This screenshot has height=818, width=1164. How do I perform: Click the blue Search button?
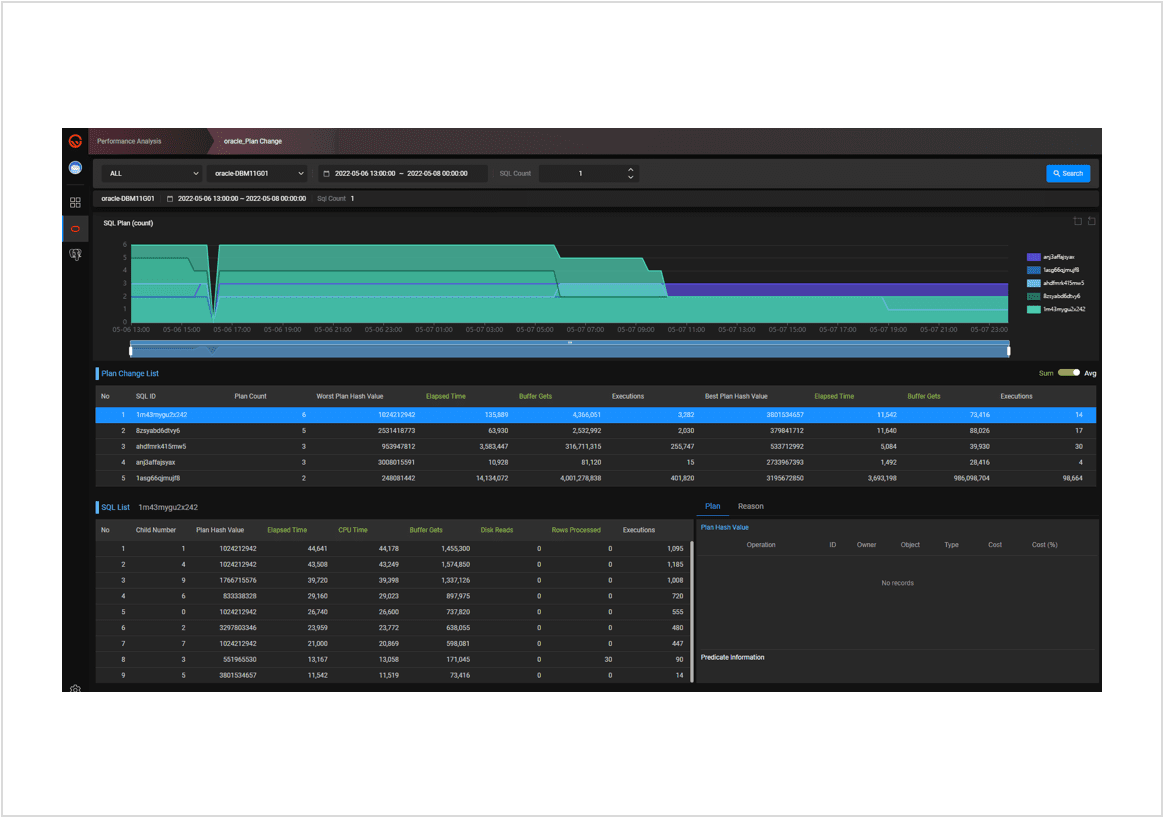1068,173
